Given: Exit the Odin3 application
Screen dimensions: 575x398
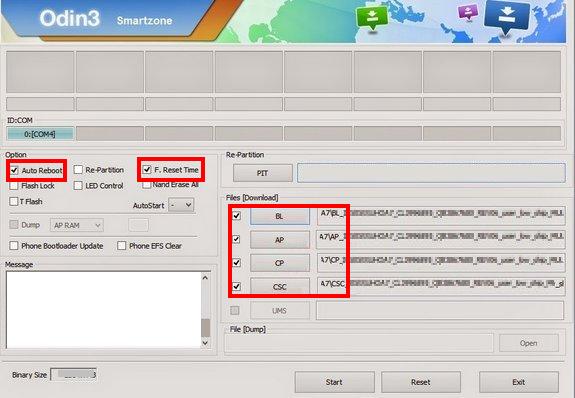Looking at the screenshot, I should point(519,382).
